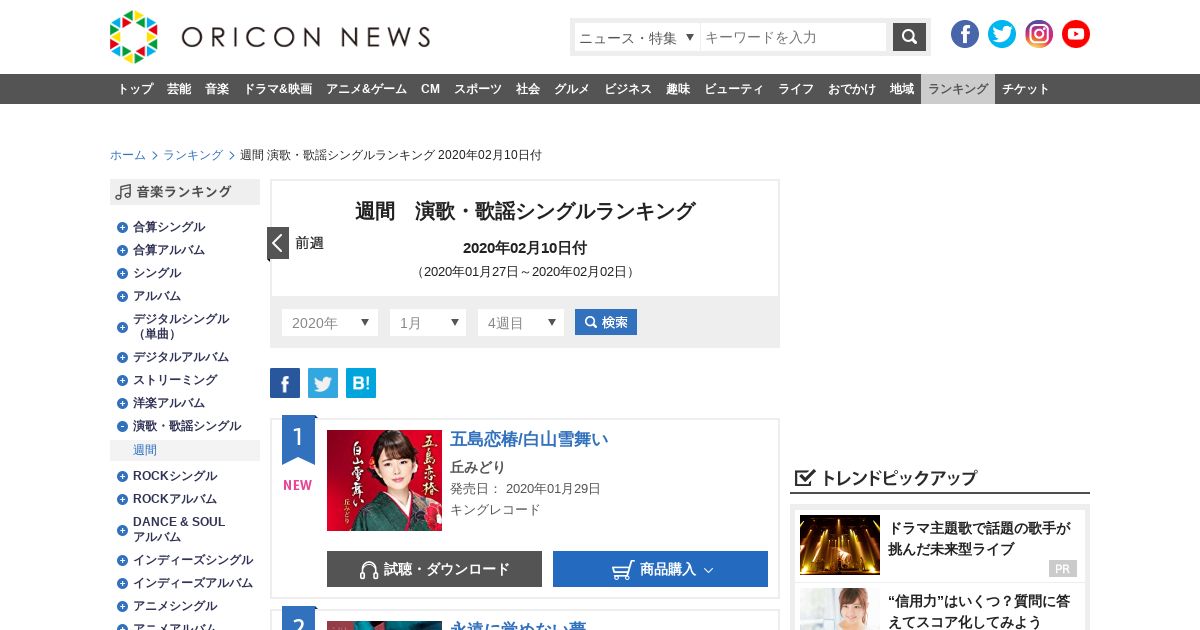Select the ランキング nav tab
The image size is (1200, 630).
pyautogui.click(x=958, y=89)
